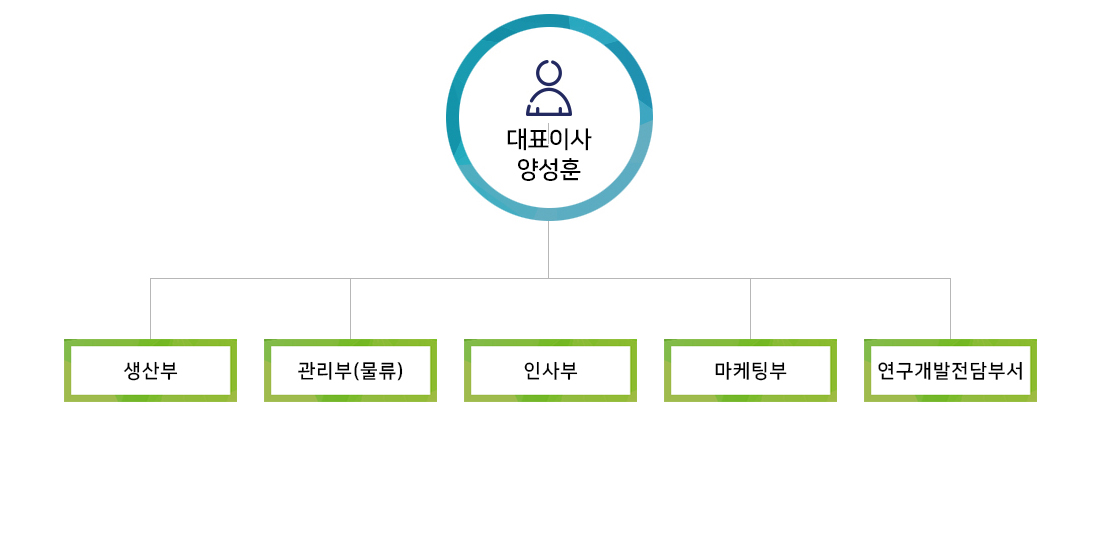Viewport: 1100px width, 558px height.
Task: Select the 대표이사 title text
Action: (x=549, y=139)
